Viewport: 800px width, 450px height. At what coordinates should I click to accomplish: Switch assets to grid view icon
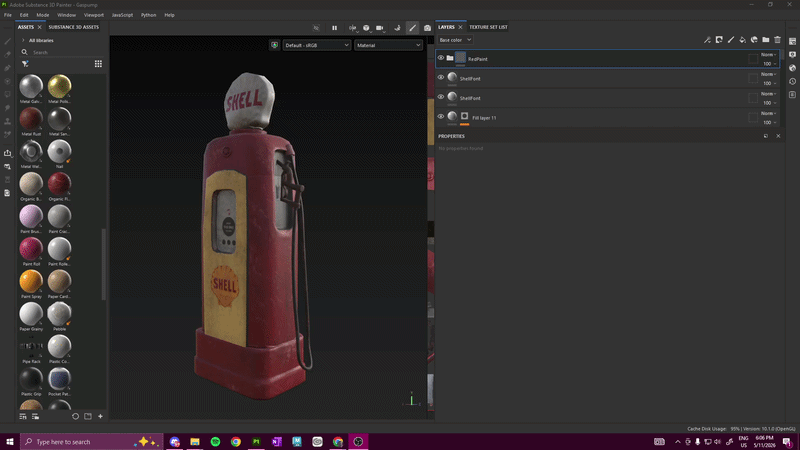[x=98, y=64]
